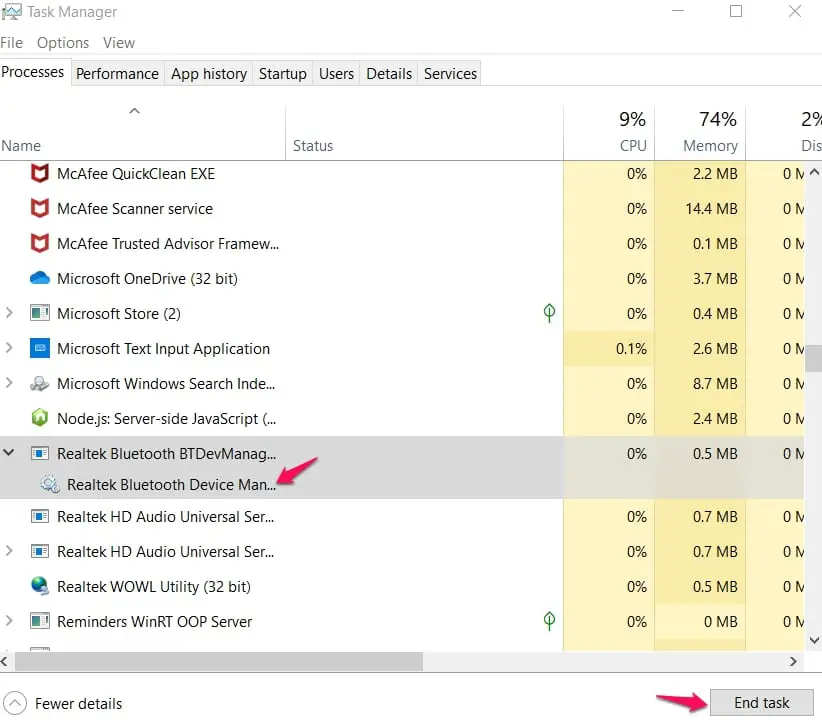Click the Windows Search Indexer icon

(40, 384)
